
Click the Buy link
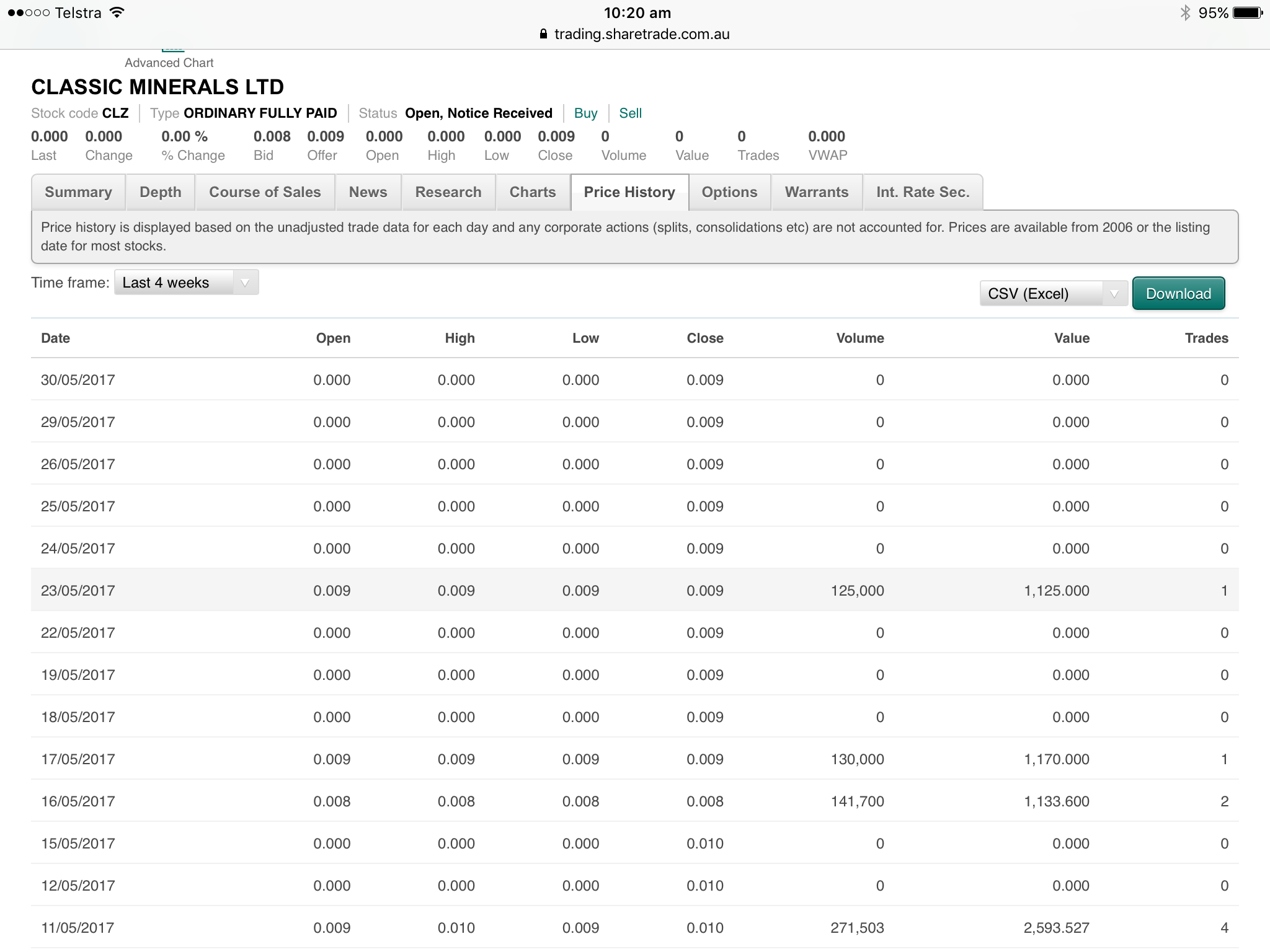pos(585,113)
